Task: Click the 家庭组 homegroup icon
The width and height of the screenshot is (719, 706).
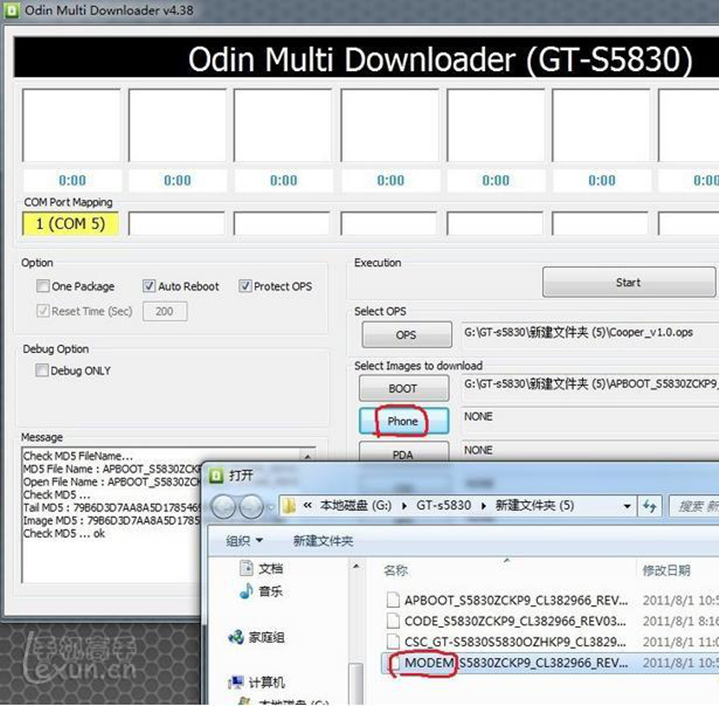Action: (x=236, y=637)
